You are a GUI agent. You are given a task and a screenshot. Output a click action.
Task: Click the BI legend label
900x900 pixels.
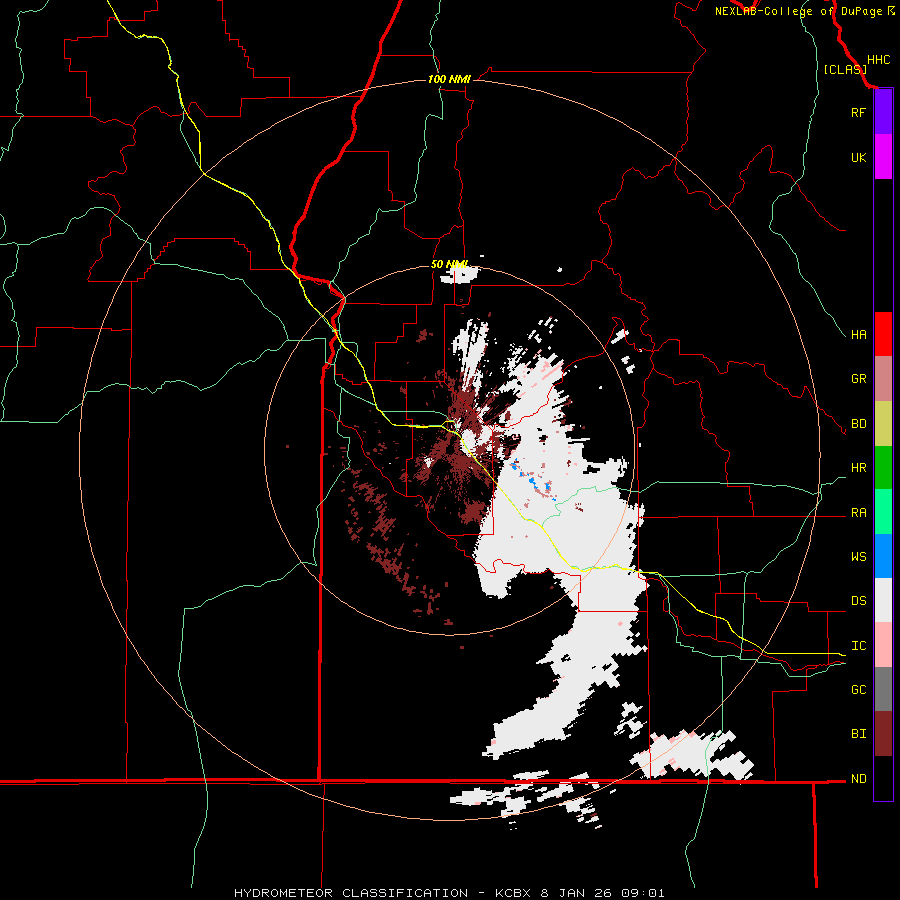858,734
